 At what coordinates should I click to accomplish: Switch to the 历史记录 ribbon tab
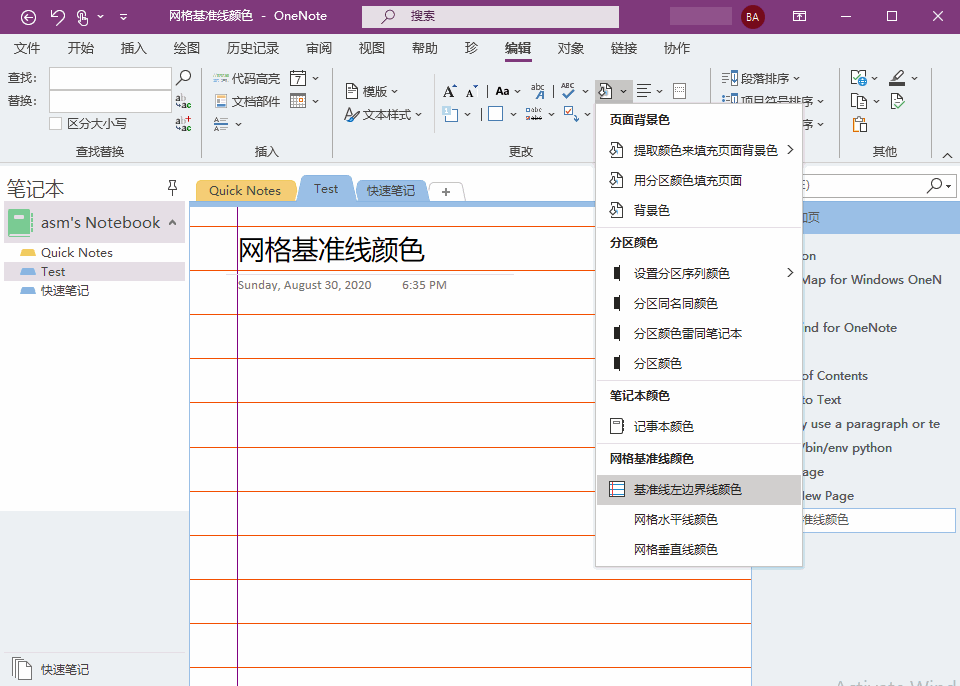(253, 48)
